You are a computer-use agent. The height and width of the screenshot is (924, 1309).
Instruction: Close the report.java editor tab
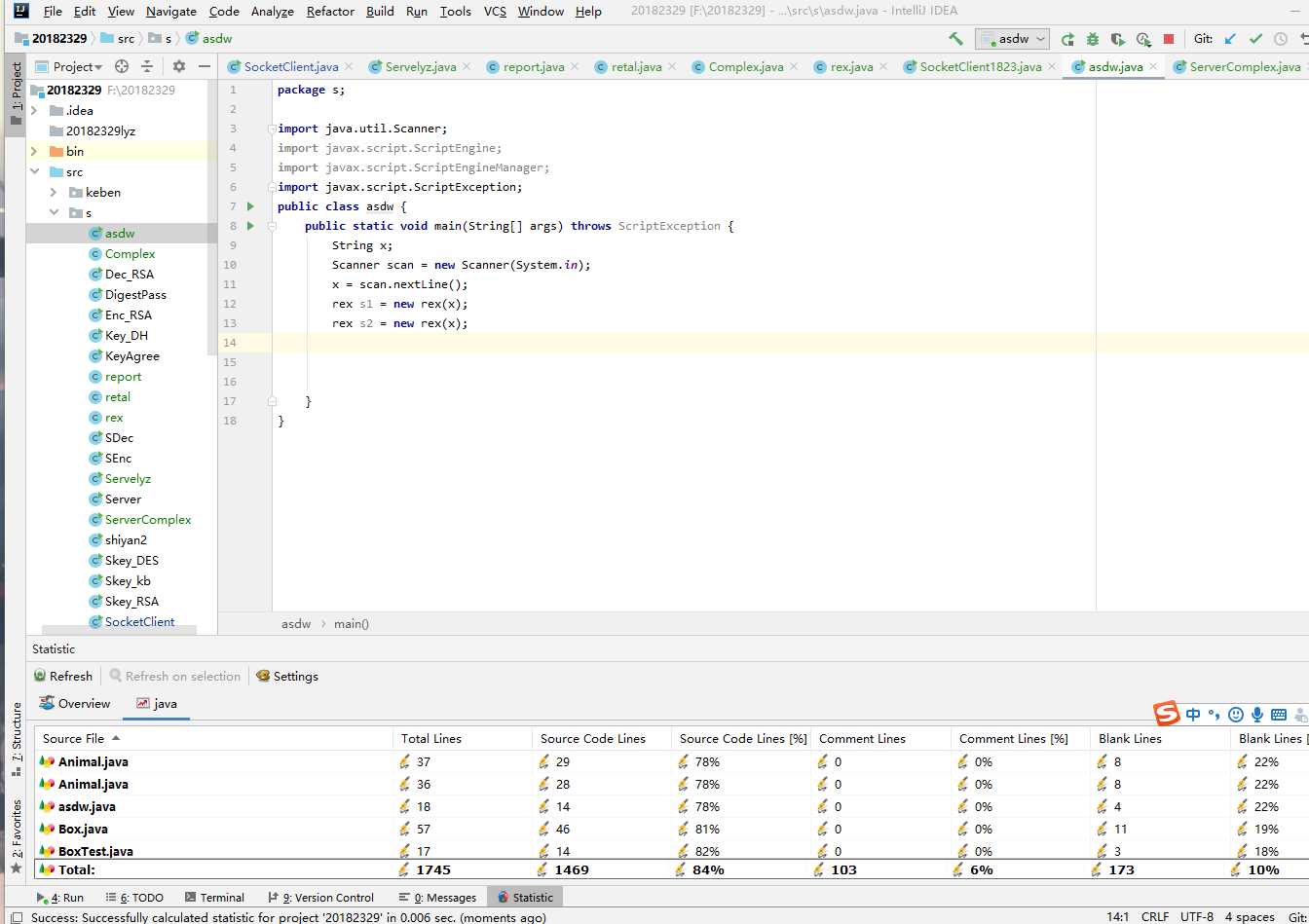pyautogui.click(x=575, y=66)
